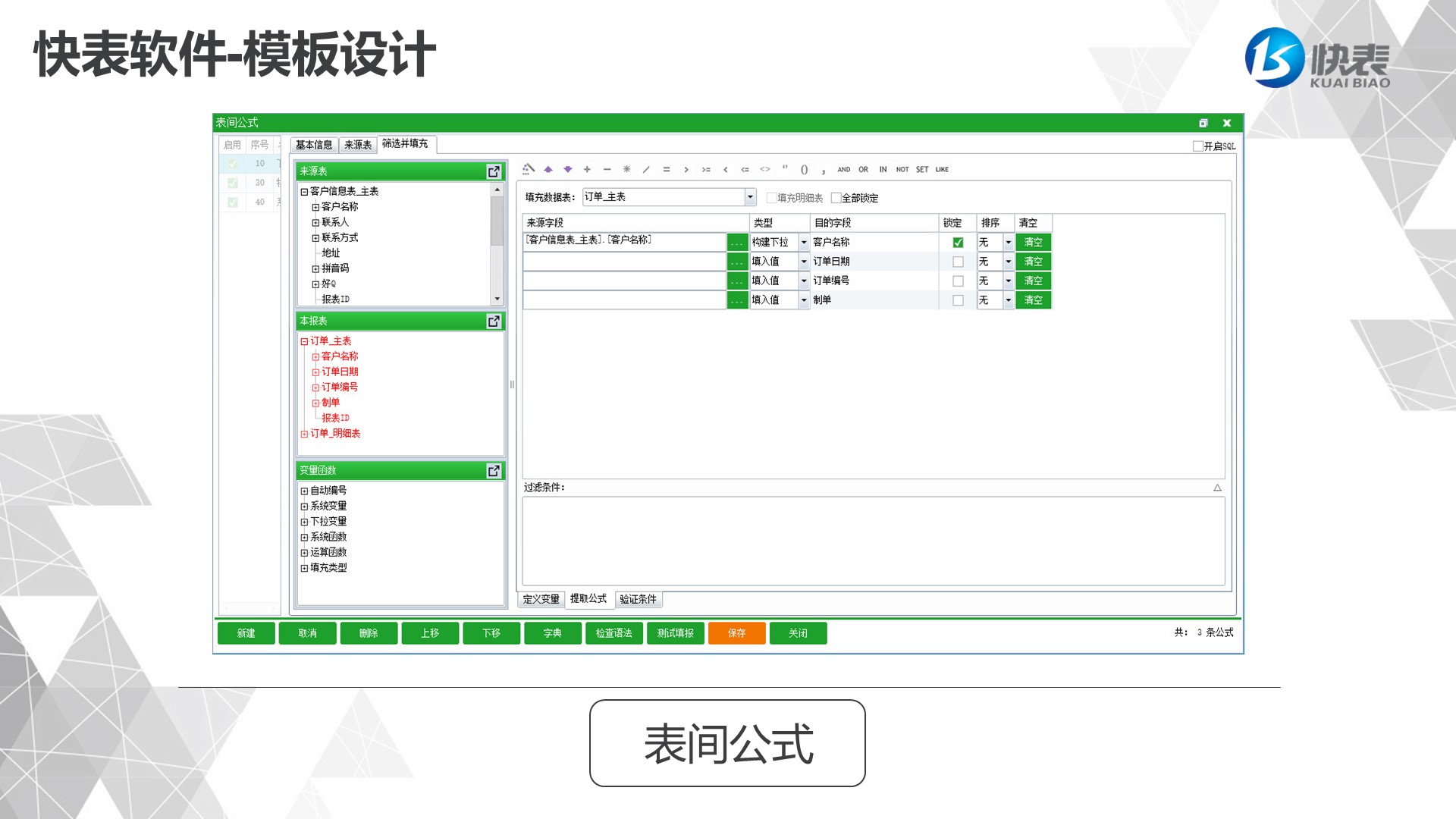Viewport: 1456px width, 819px height.
Task: Insert the AND keyword
Action: point(844,169)
